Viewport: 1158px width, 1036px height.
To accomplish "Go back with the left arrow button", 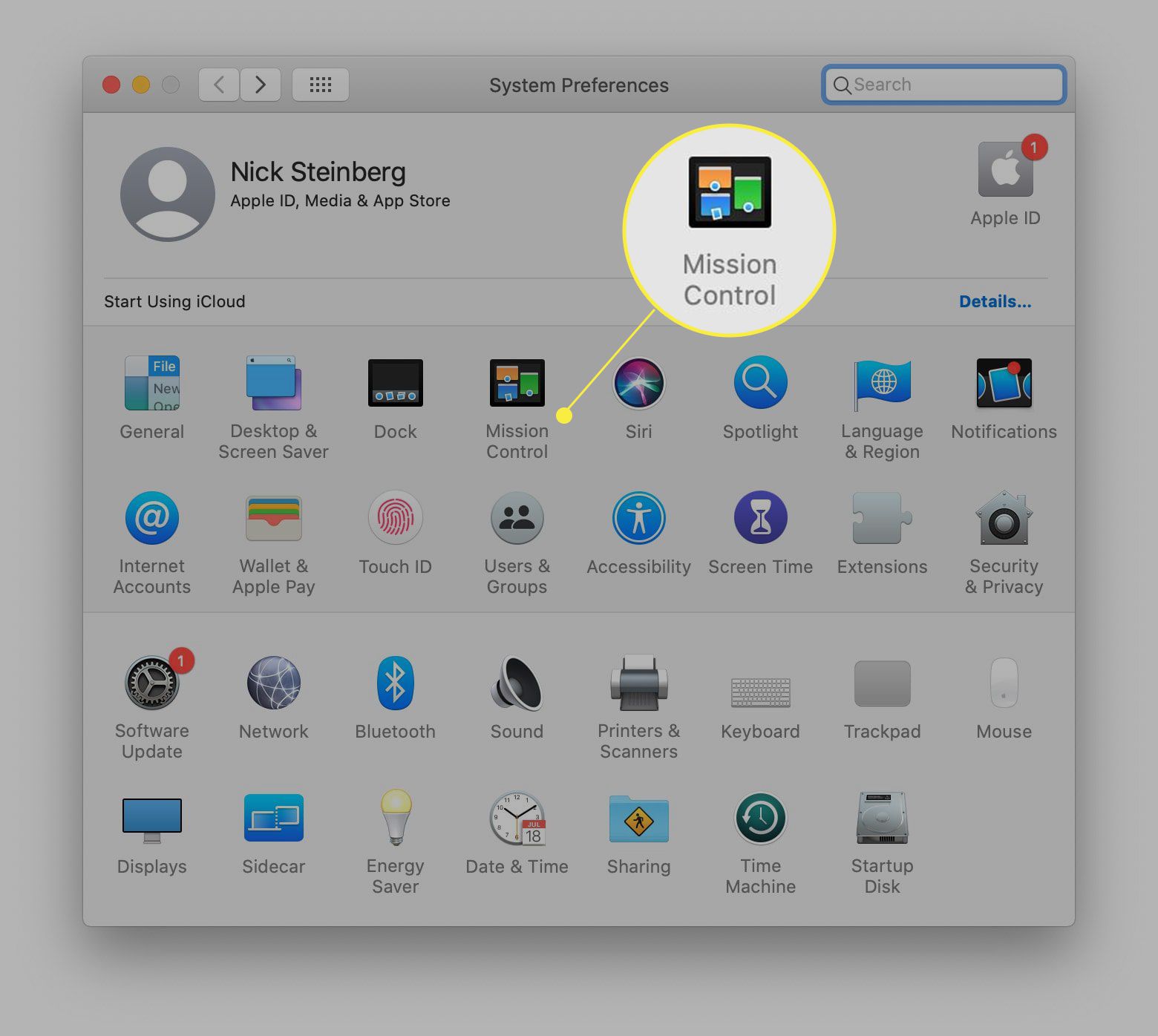I will click(219, 85).
